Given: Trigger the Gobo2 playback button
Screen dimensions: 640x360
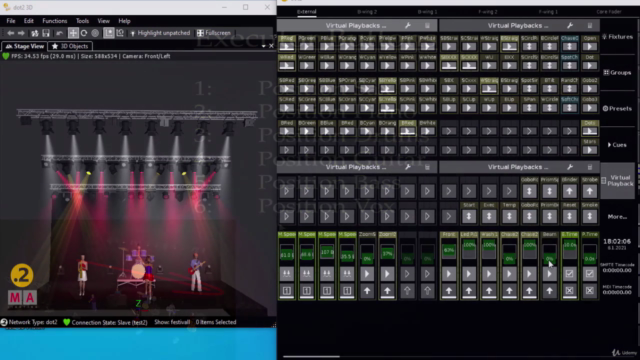Looking at the screenshot, I should tap(589, 86).
